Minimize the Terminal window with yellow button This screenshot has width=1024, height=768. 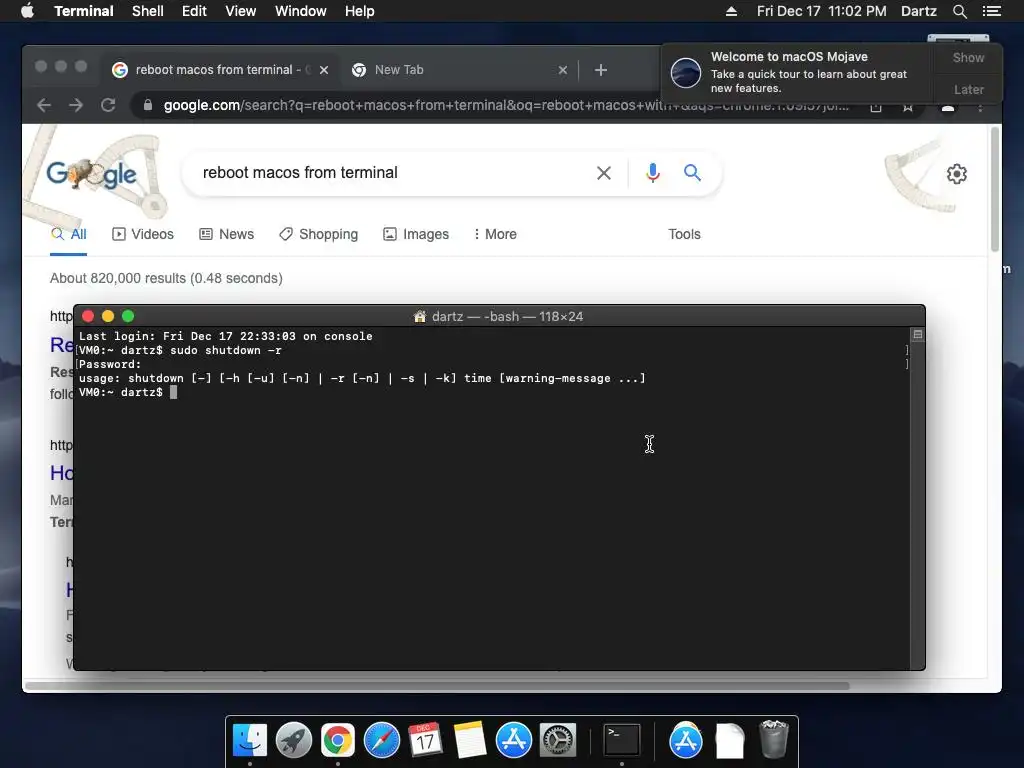108,316
